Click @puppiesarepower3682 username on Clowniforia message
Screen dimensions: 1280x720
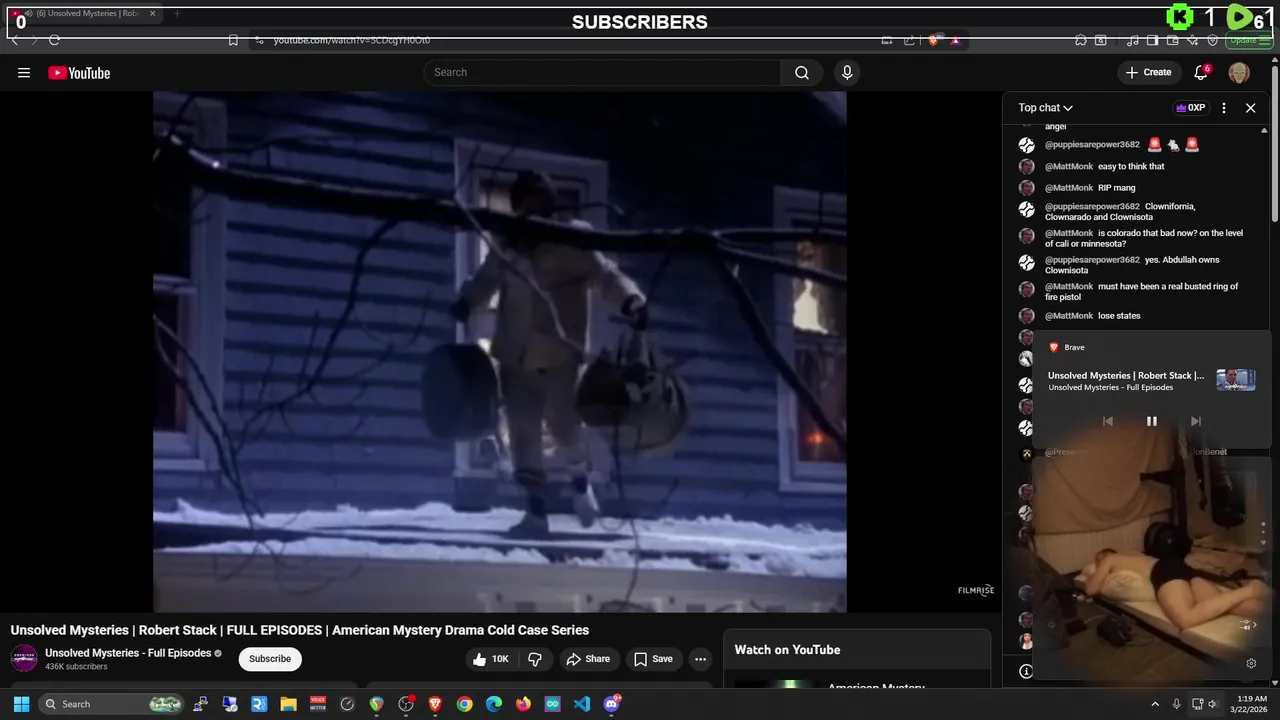(1092, 207)
